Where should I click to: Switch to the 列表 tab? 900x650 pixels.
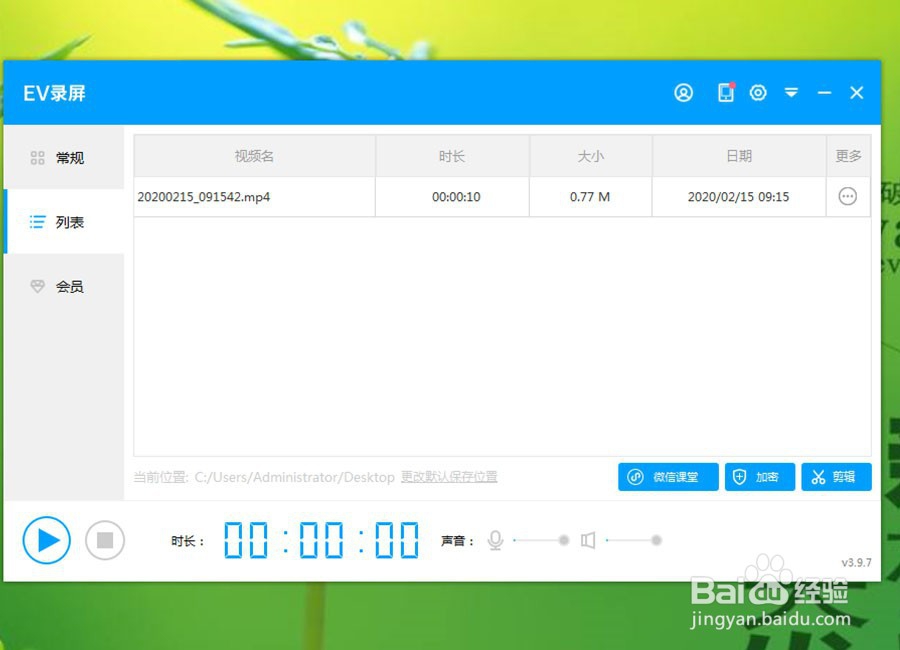point(64,222)
